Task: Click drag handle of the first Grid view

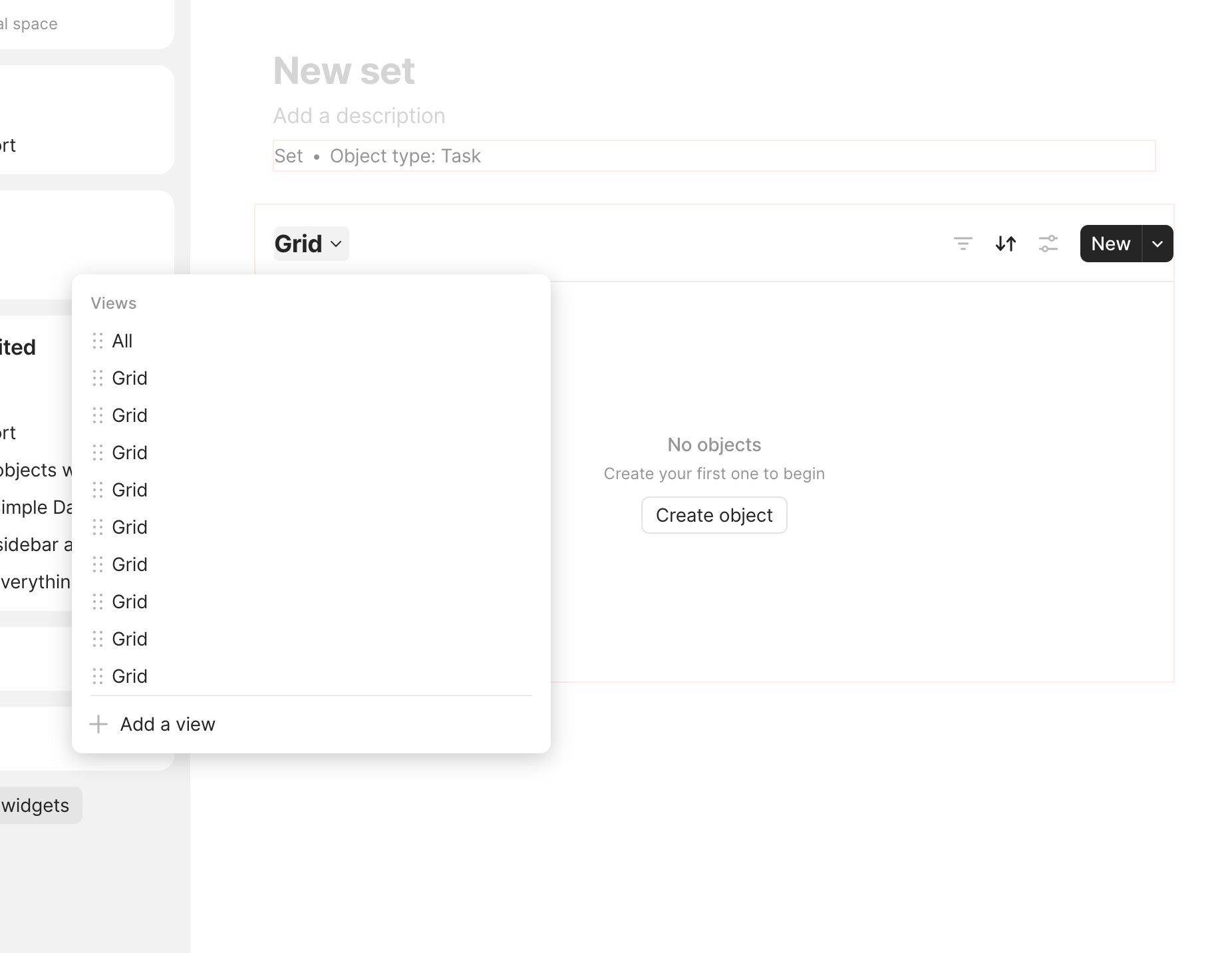Action: tap(98, 378)
